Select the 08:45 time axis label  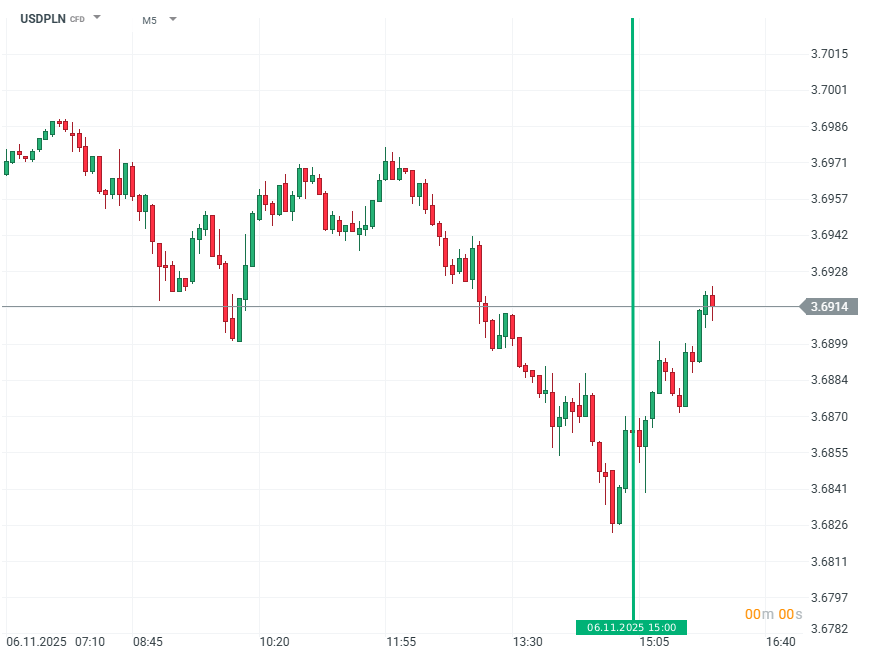[147, 641]
